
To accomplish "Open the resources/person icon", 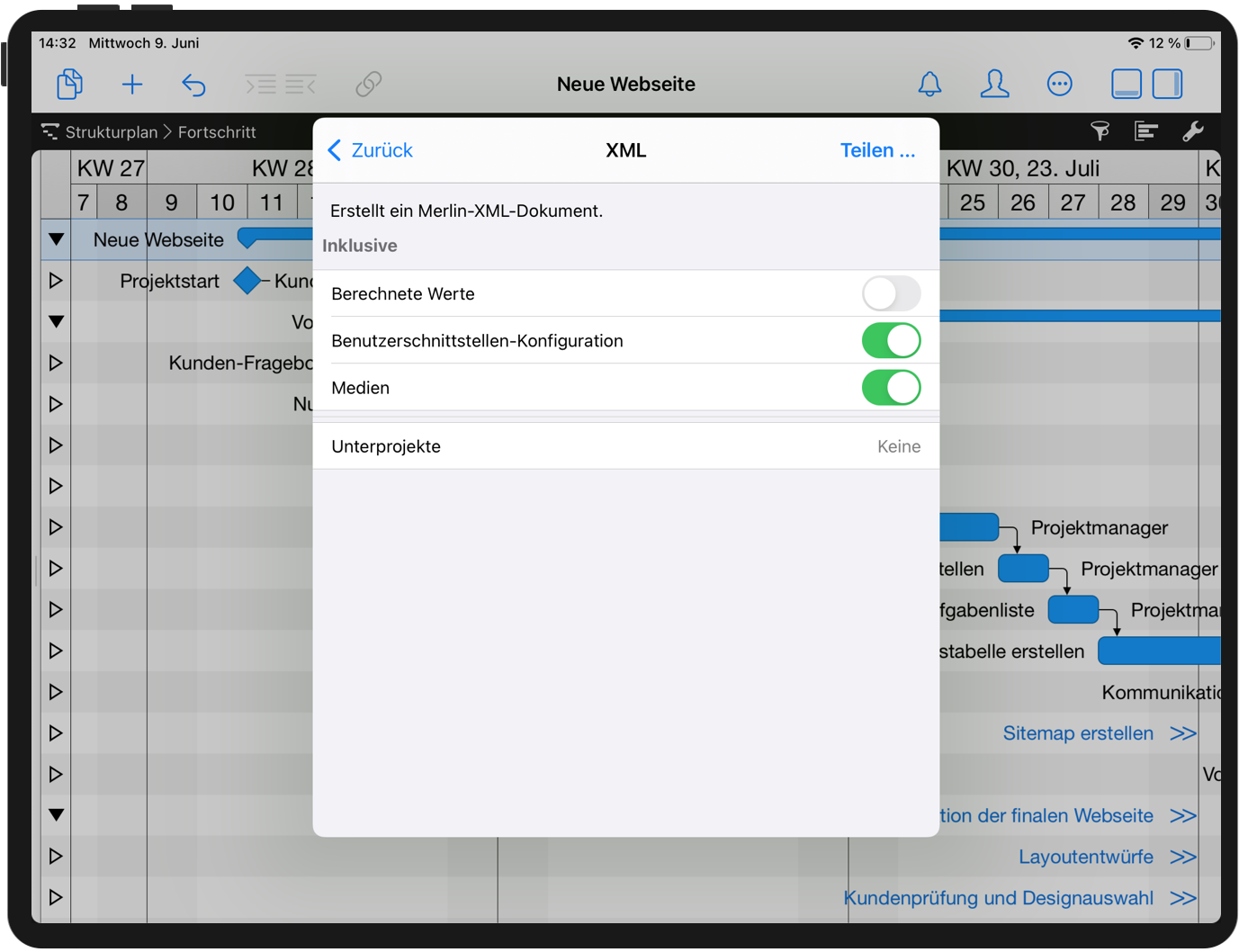I will click(x=994, y=84).
